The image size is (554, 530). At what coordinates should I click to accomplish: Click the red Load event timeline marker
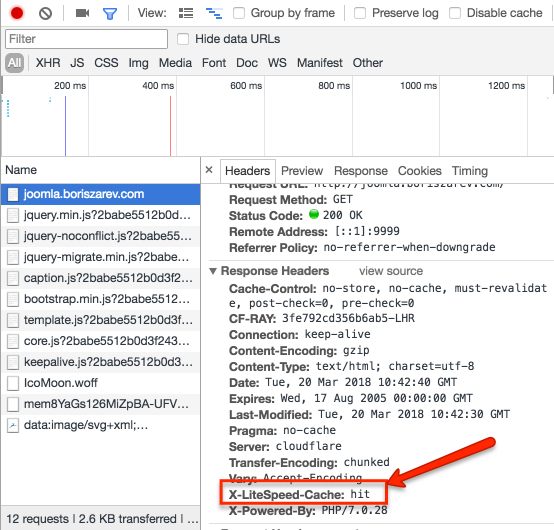[x=170, y=126]
